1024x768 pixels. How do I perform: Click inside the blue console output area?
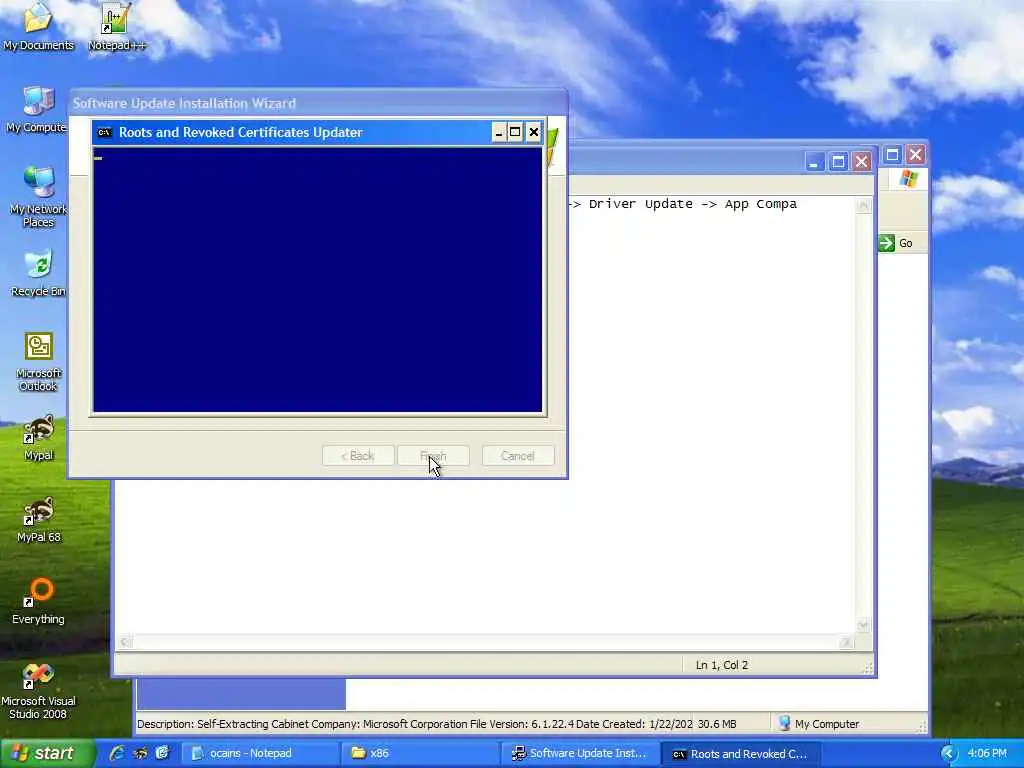317,280
